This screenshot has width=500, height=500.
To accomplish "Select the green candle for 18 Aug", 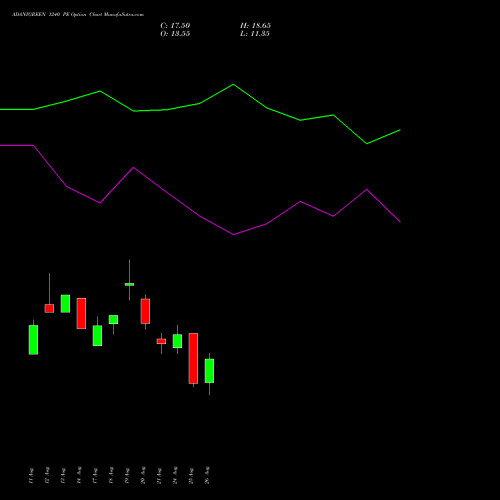I will point(113,319).
